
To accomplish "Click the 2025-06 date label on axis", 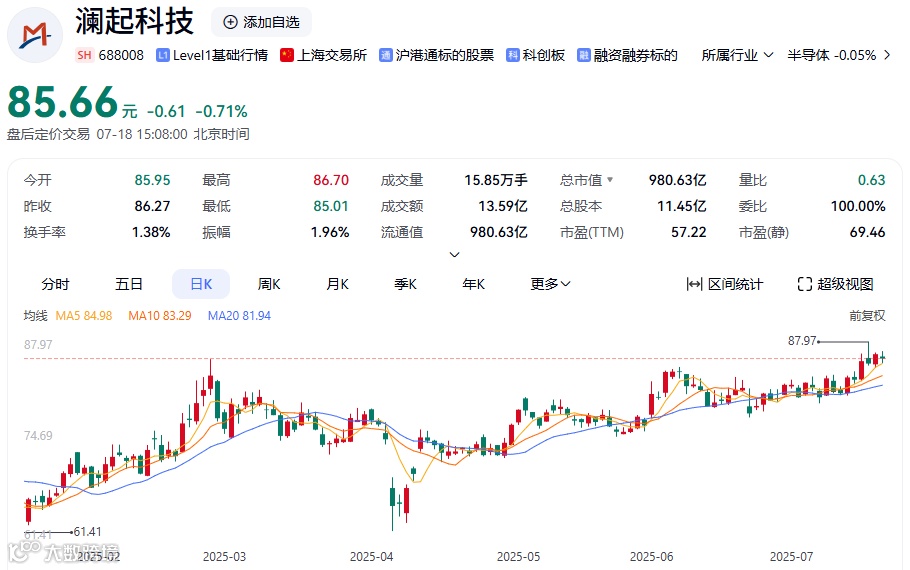I will pos(652,557).
